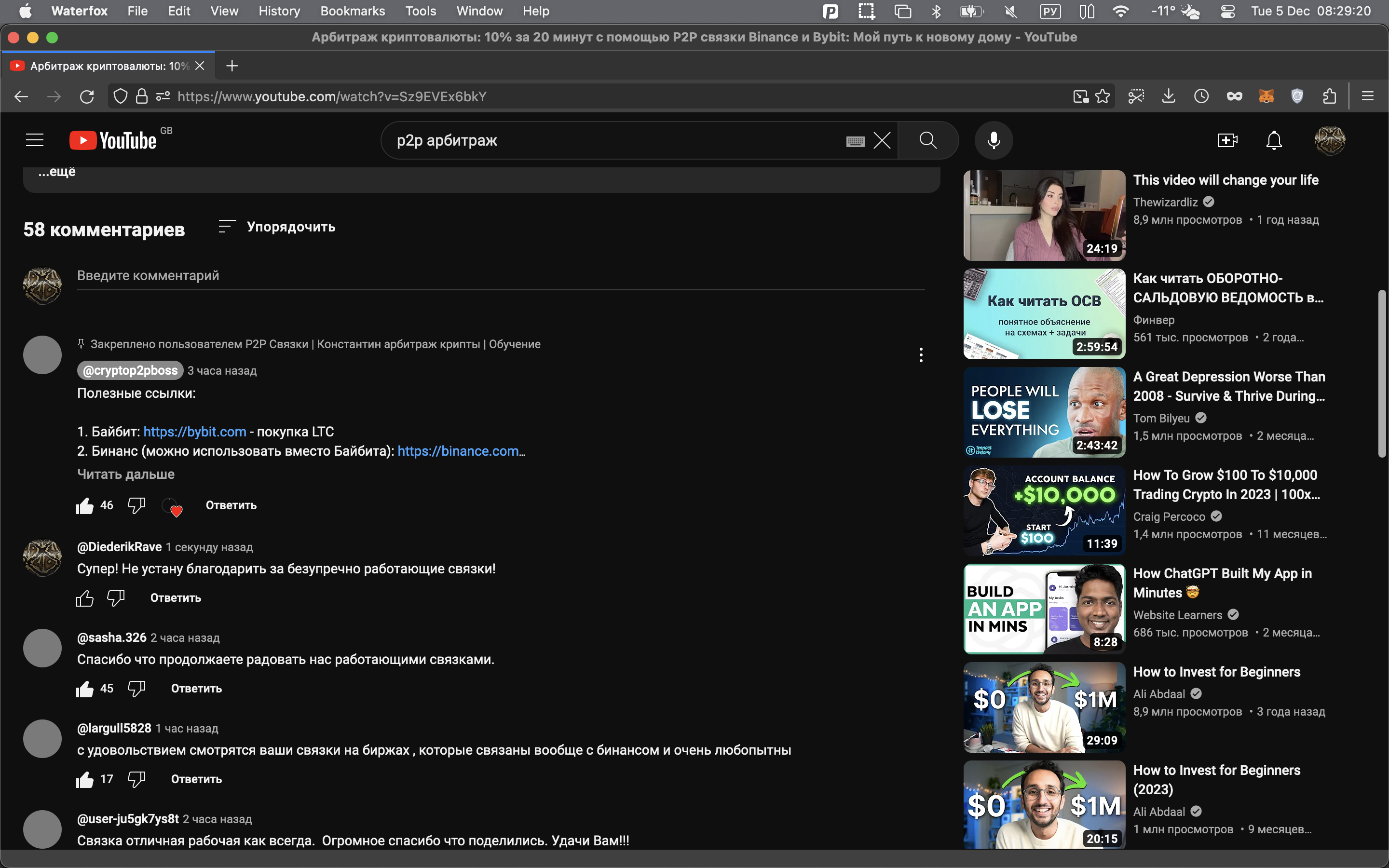
Task: Bookmark page with the star icon
Action: (x=1103, y=96)
